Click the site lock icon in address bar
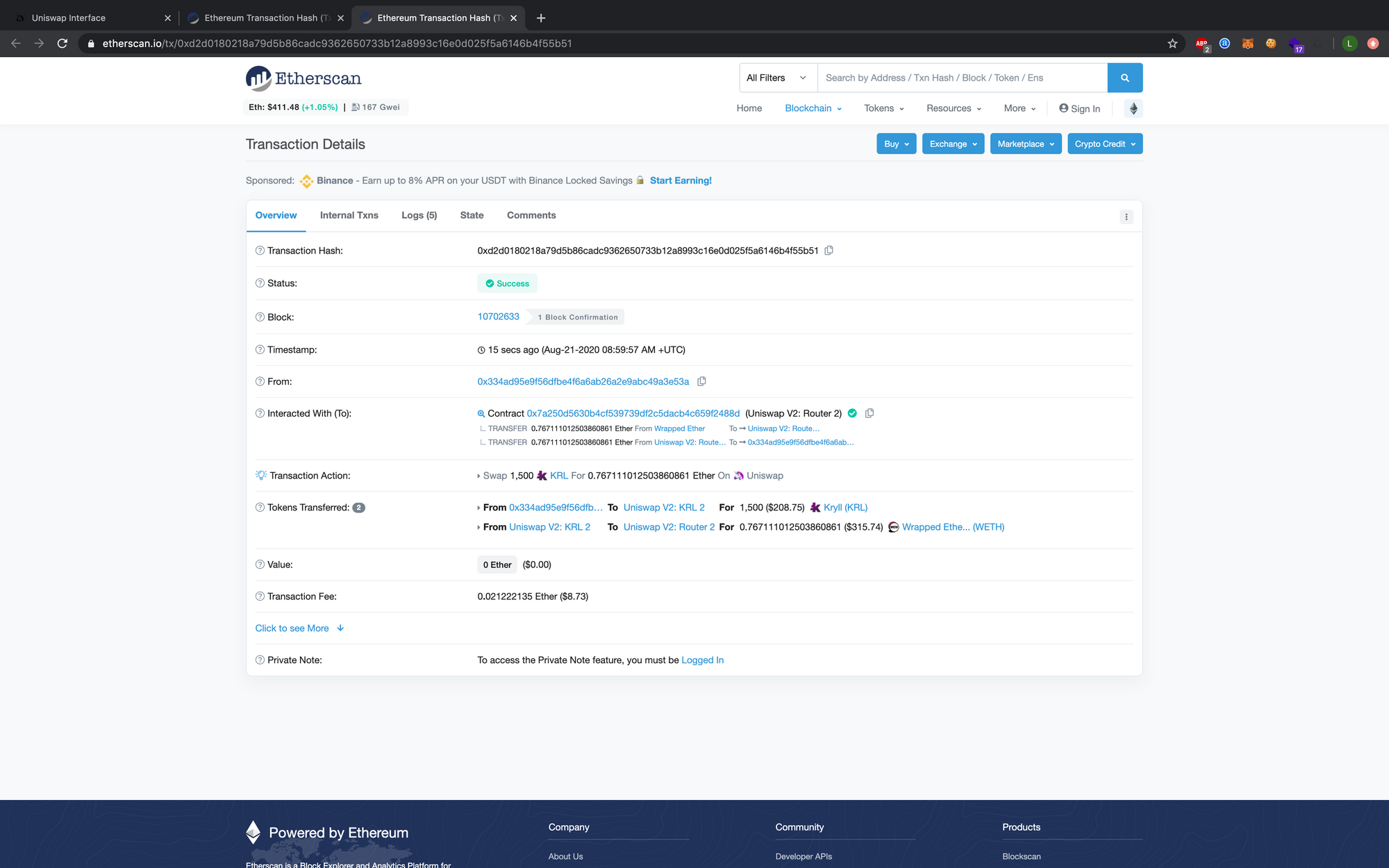Image resolution: width=1389 pixels, height=868 pixels. pos(91,44)
